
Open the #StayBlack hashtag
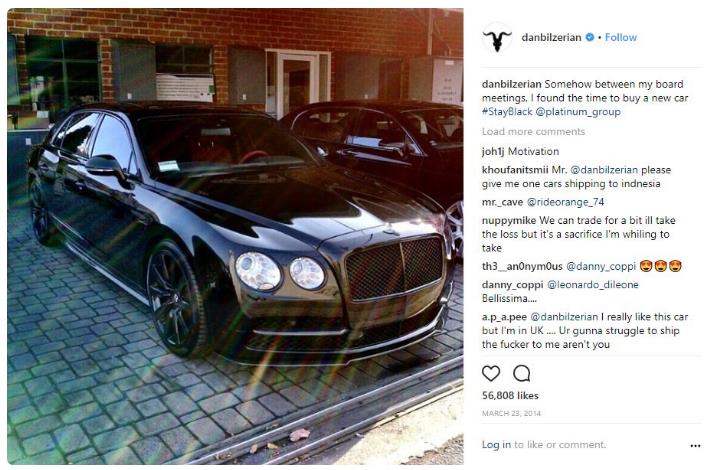(507, 112)
